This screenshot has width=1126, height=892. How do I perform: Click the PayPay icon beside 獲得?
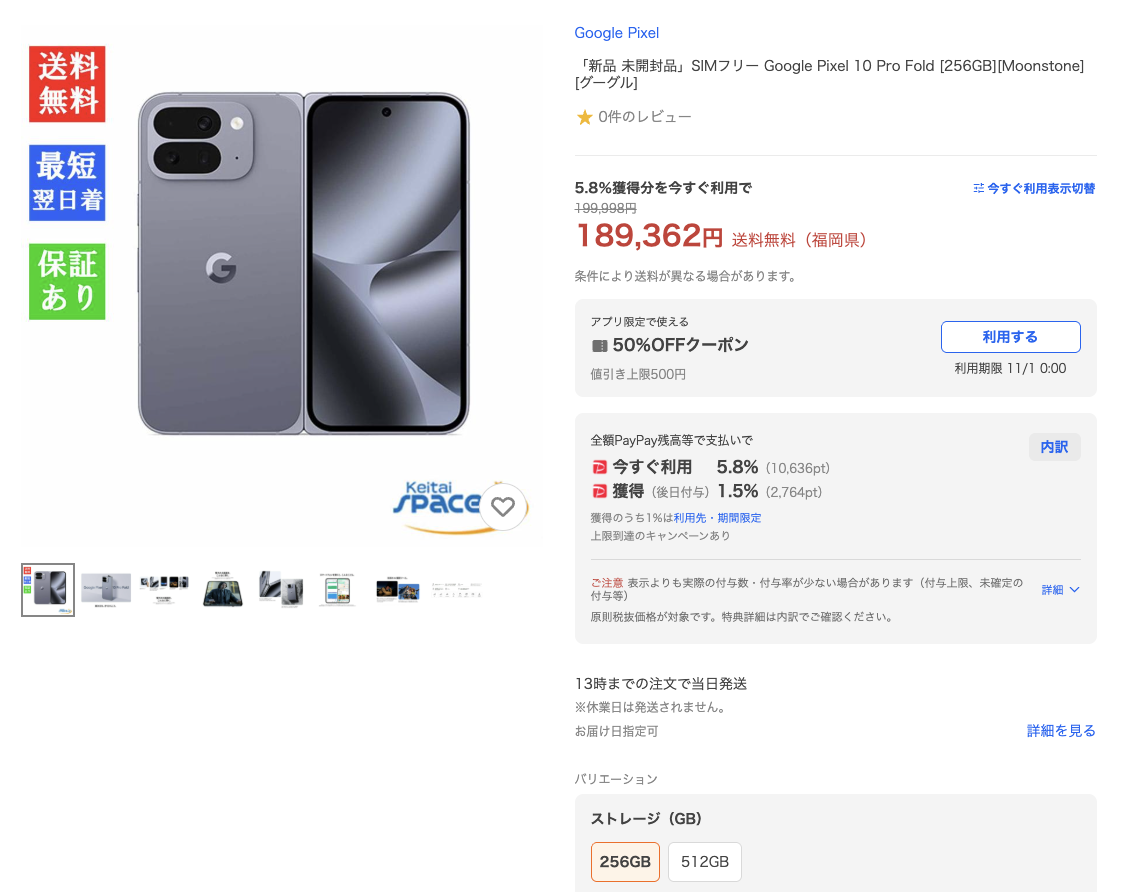[x=599, y=491]
